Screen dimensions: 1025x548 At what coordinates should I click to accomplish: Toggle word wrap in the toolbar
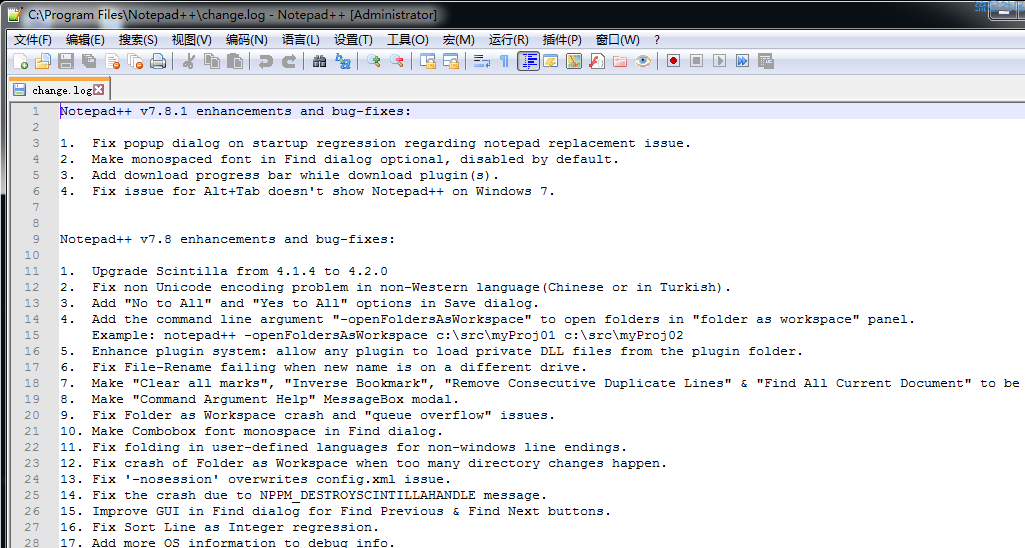click(482, 61)
